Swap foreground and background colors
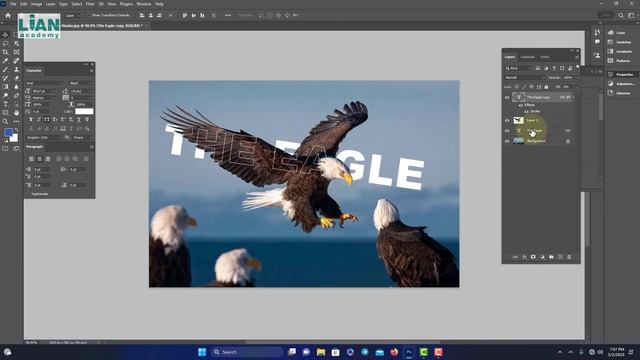Image resolution: width=640 pixels, height=360 pixels. (16, 130)
